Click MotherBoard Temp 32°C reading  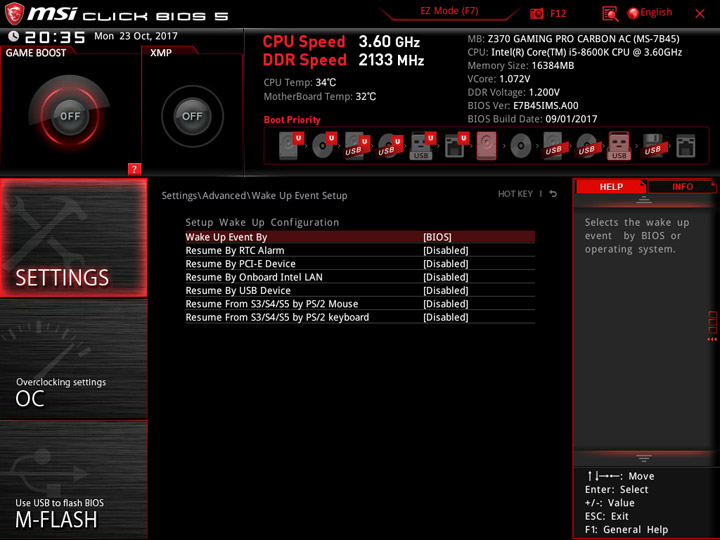coord(320,96)
